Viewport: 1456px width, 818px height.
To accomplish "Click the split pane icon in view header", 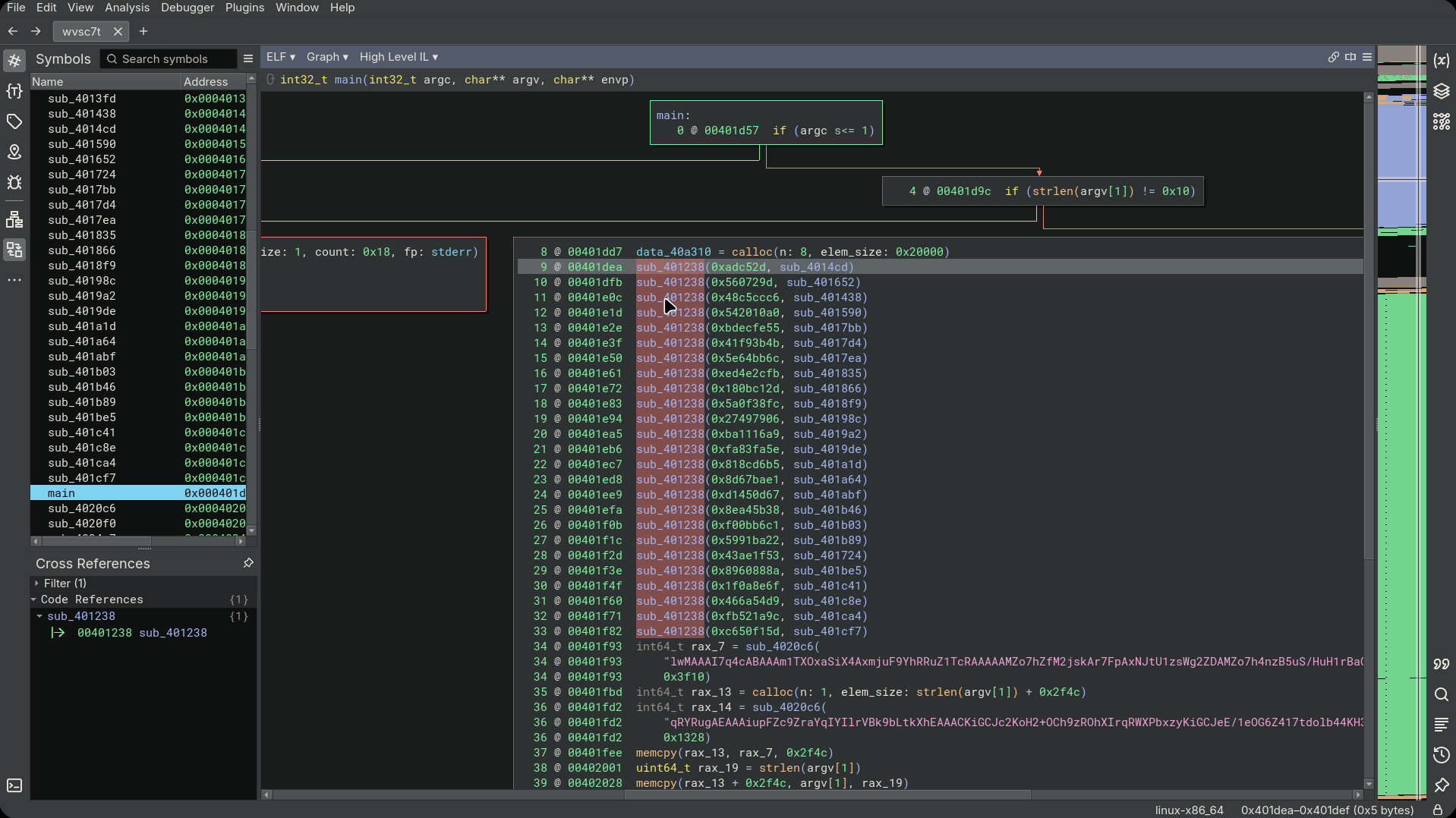I will (1350, 57).
